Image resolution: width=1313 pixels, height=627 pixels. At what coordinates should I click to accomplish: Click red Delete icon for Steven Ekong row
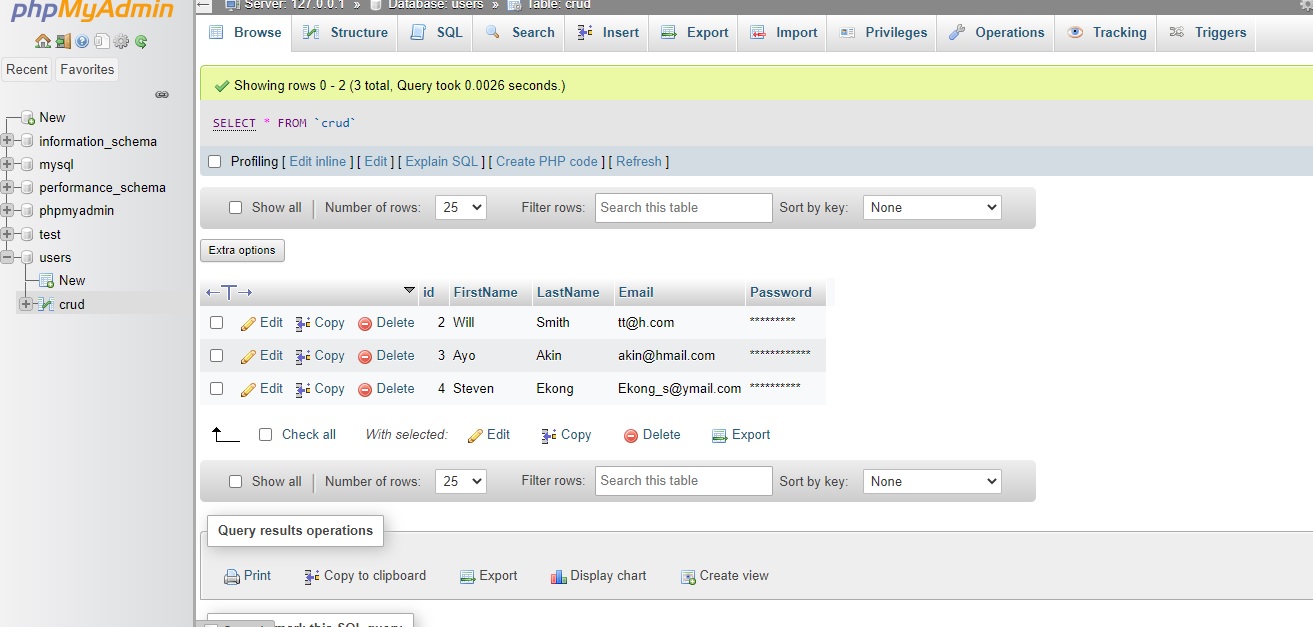point(365,389)
